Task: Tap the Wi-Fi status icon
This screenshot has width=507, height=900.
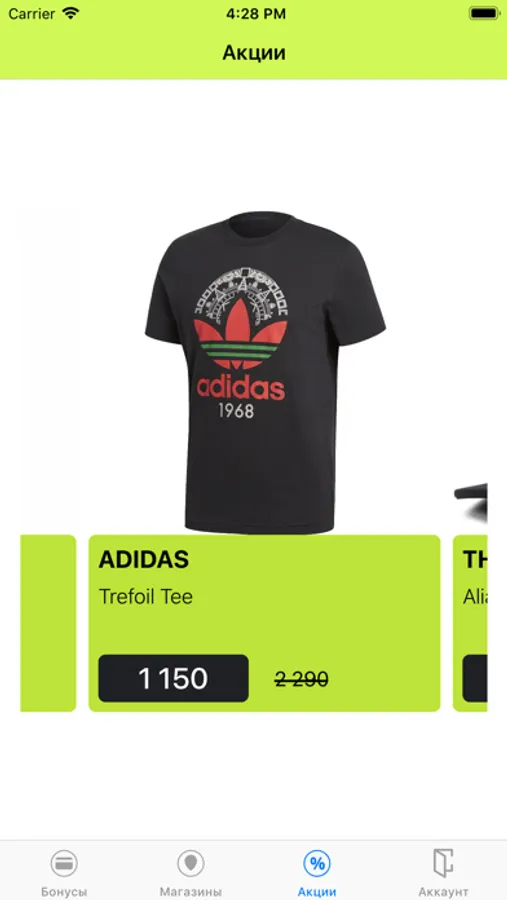Action: click(x=71, y=13)
